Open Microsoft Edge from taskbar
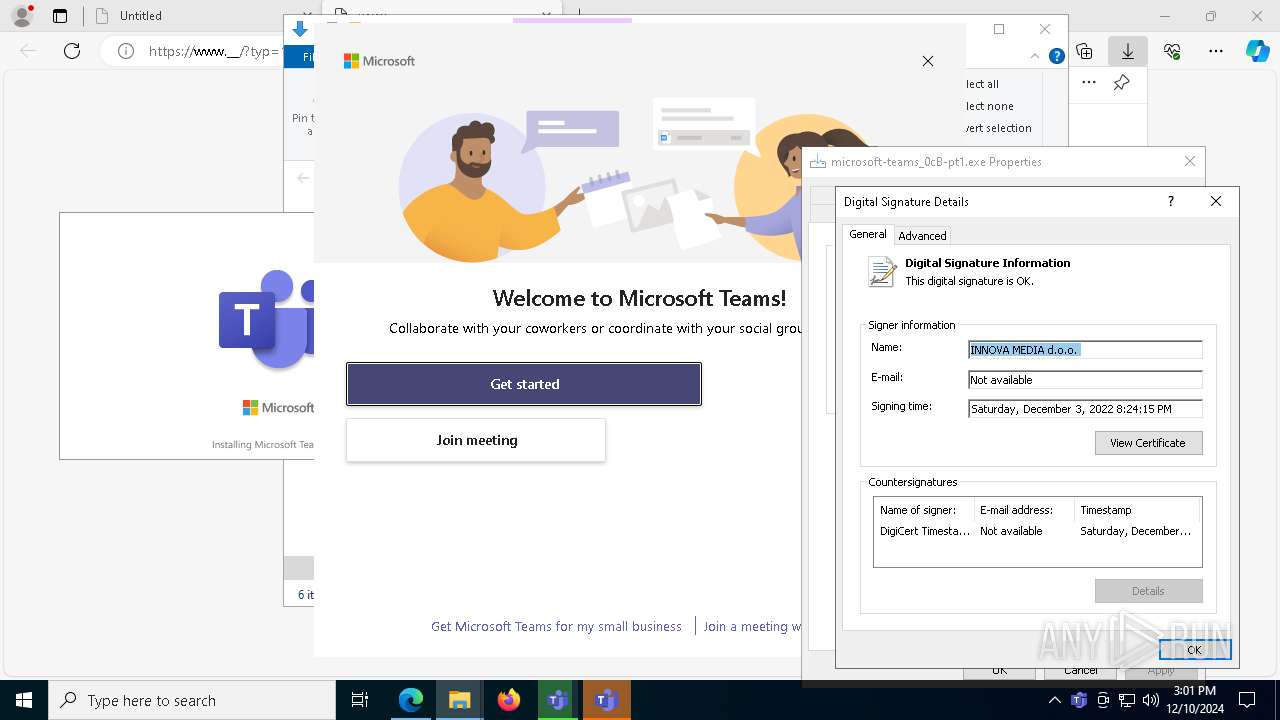Viewport: 1280px width, 720px height. 411,700
